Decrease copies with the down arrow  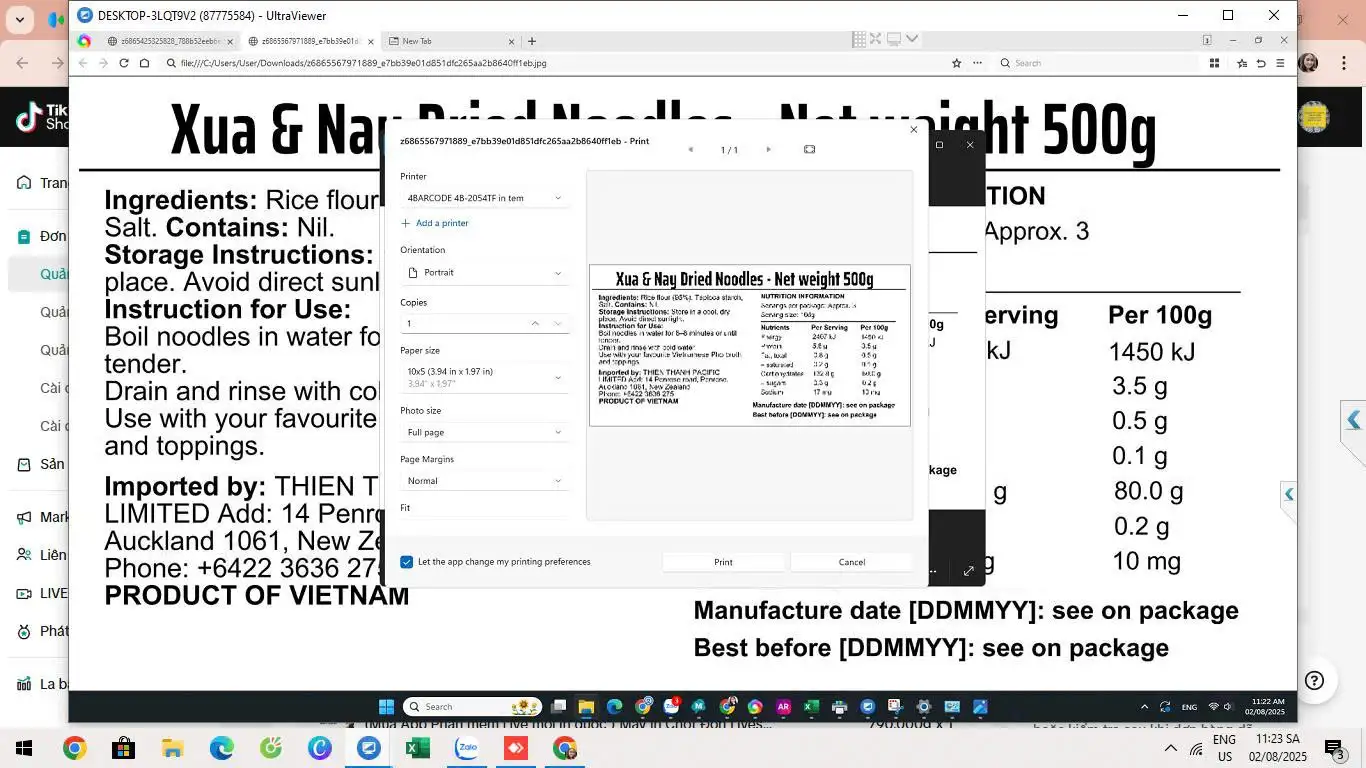point(557,323)
